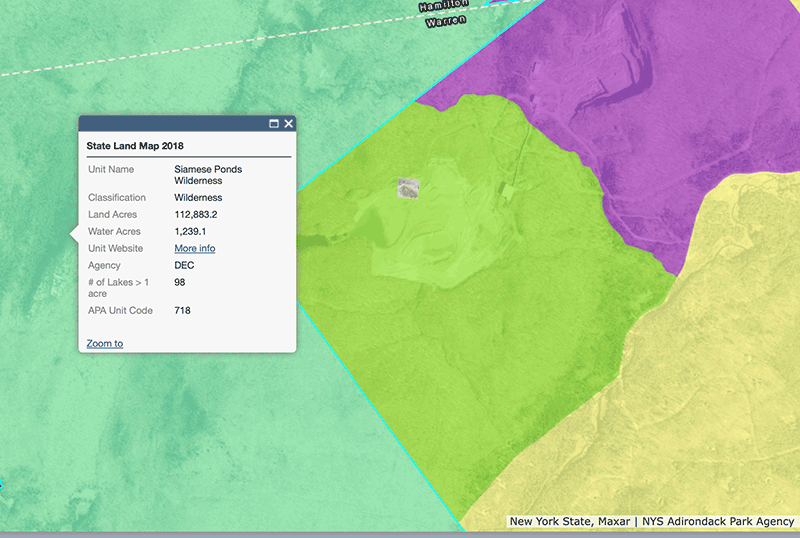
Task: Click the Warren county label
Action: (x=446, y=21)
